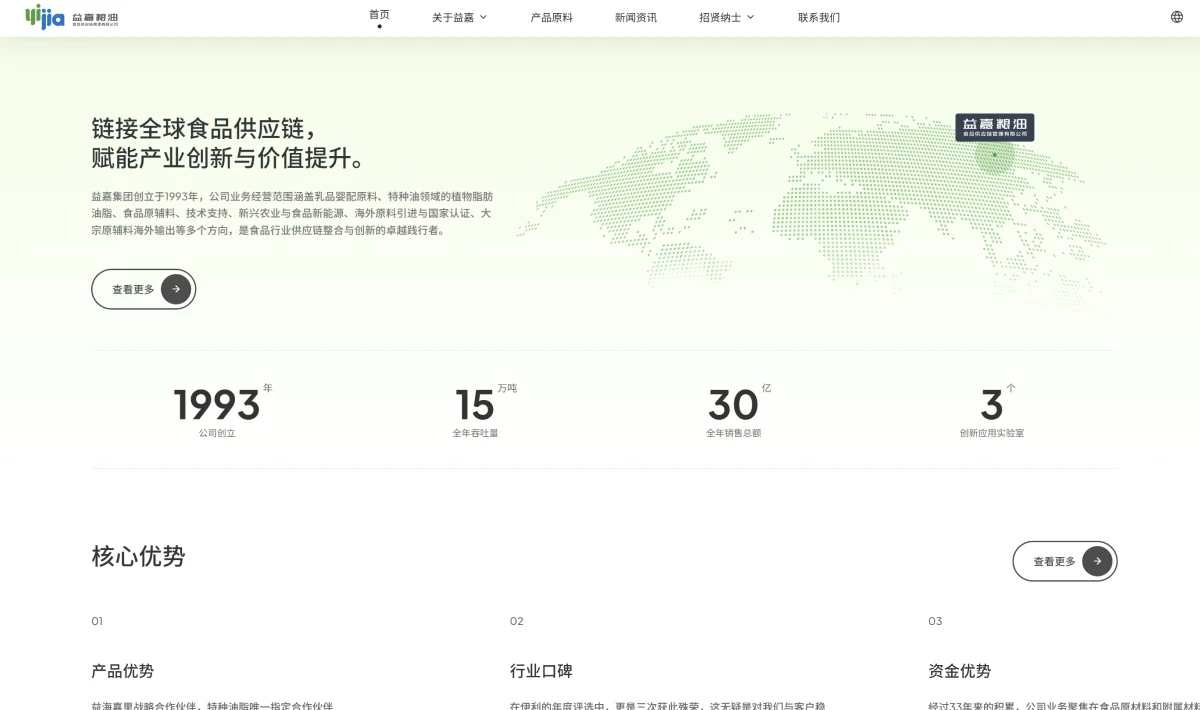Click the 核心优势 section heading
Image resolution: width=1200 pixels, height=710 pixels.
[x=138, y=557]
